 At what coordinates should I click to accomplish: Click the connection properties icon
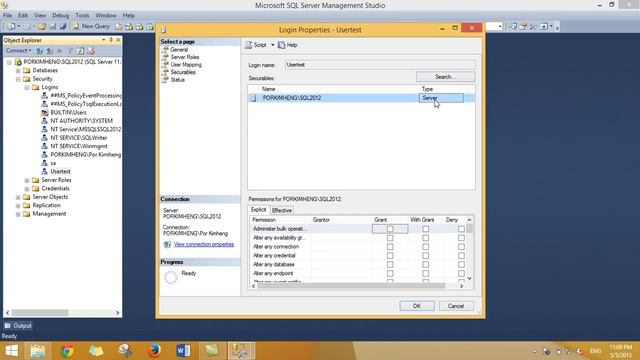[x=167, y=244]
